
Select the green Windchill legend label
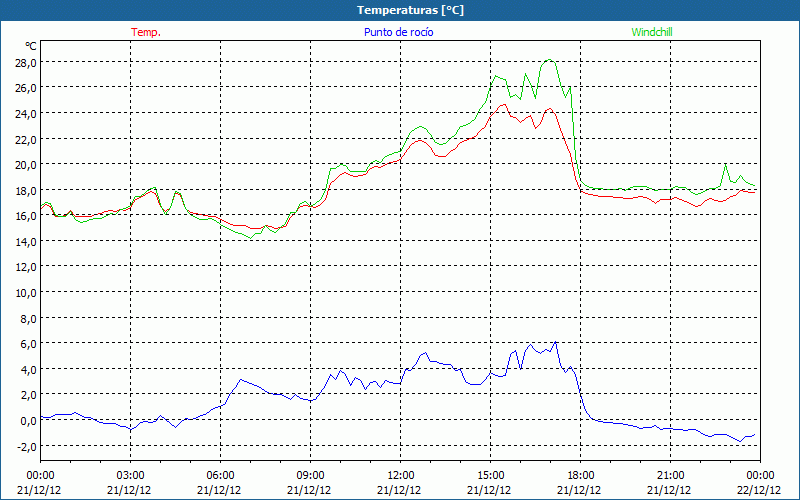pyautogui.click(x=652, y=32)
